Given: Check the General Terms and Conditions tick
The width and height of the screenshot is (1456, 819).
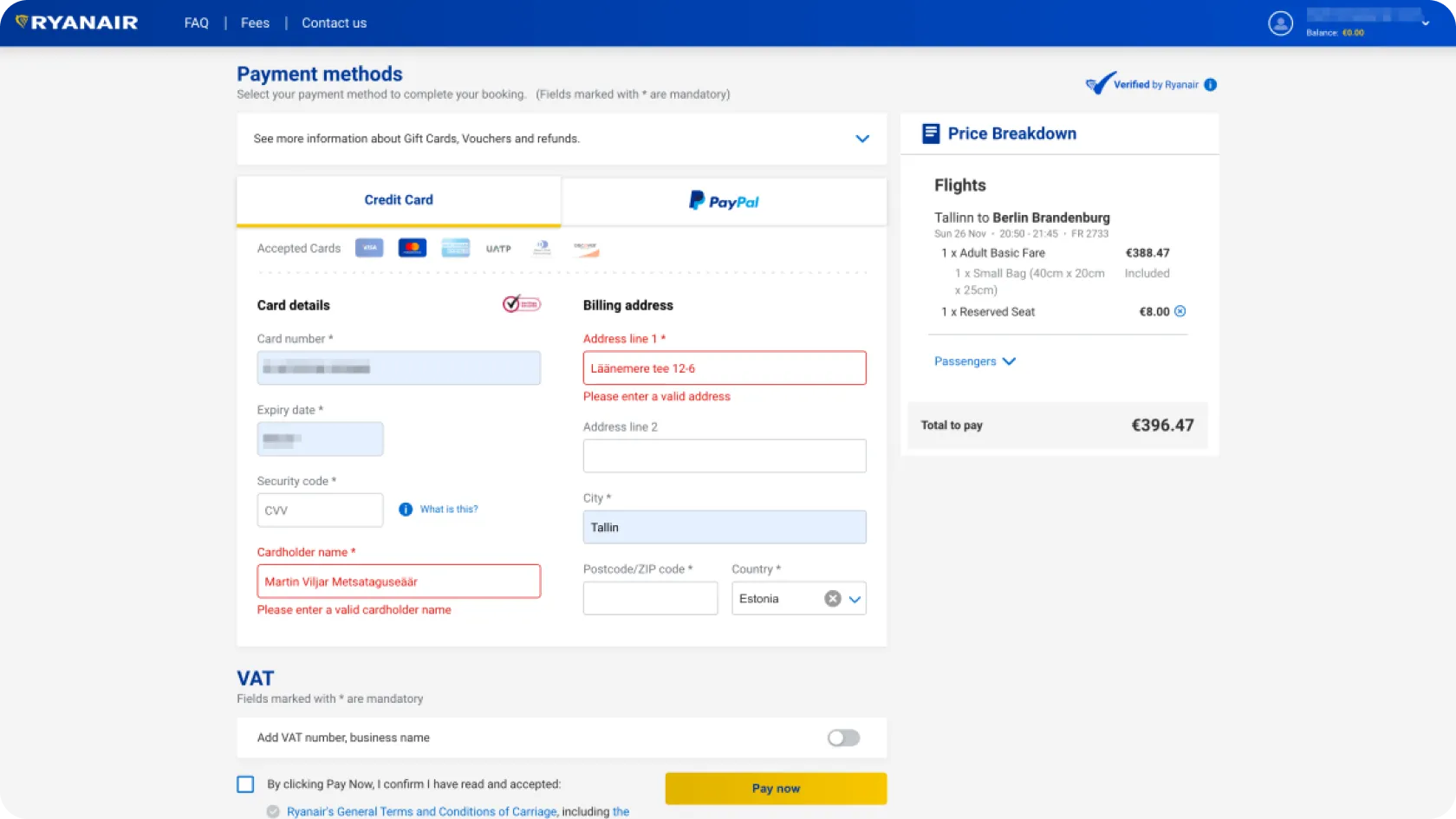Looking at the screenshot, I should [273, 812].
